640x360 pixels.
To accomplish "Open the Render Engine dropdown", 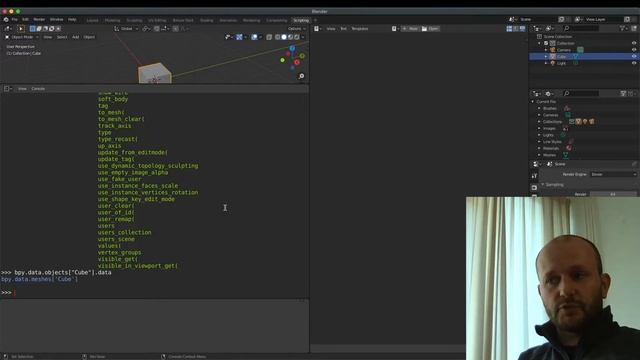I will (613, 174).
